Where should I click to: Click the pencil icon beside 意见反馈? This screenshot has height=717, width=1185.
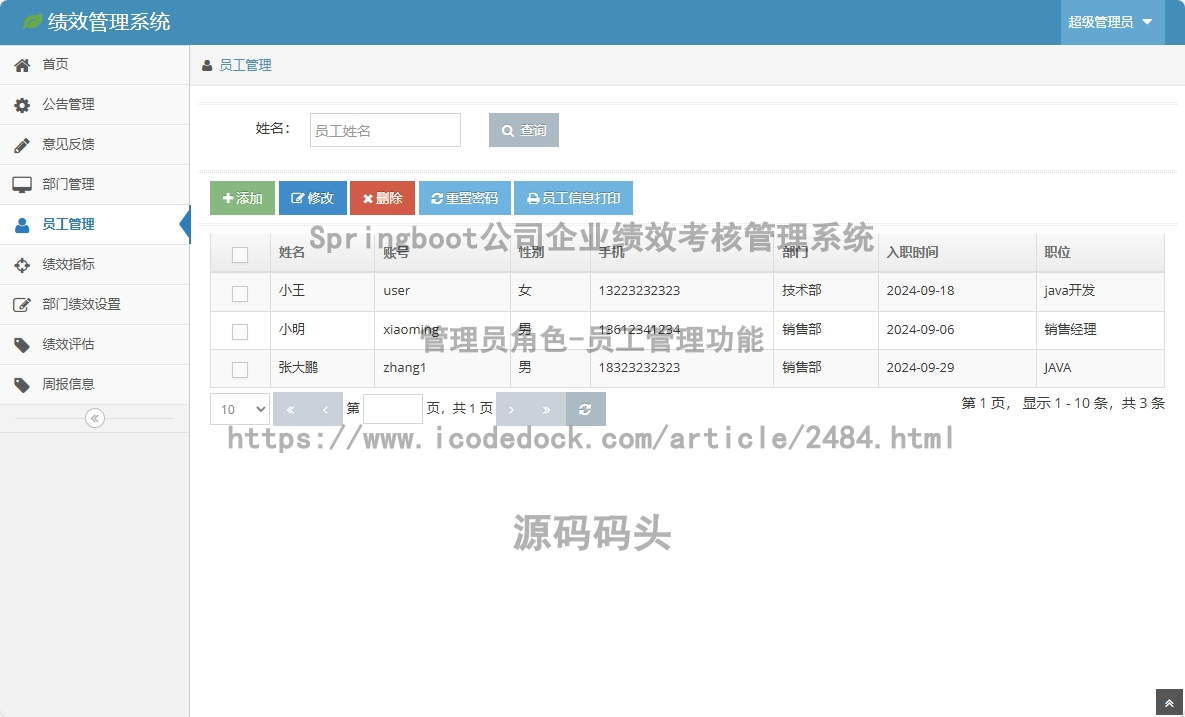click(x=22, y=145)
